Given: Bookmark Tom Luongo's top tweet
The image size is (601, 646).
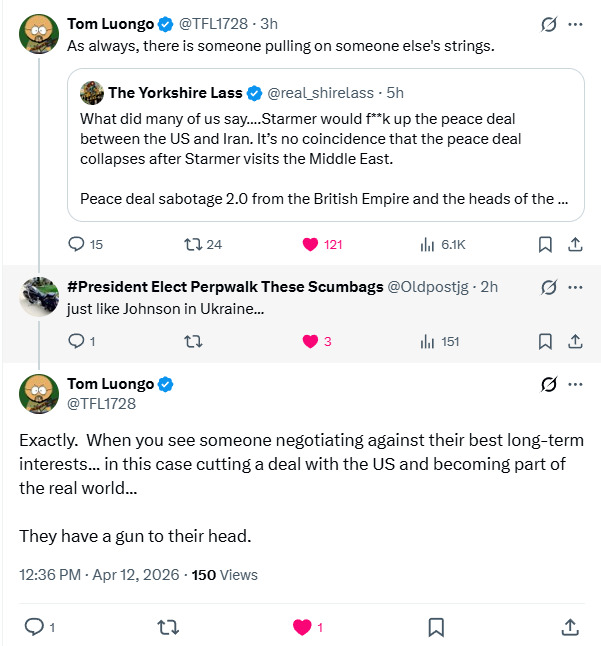Looking at the screenshot, I should tap(545, 244).
